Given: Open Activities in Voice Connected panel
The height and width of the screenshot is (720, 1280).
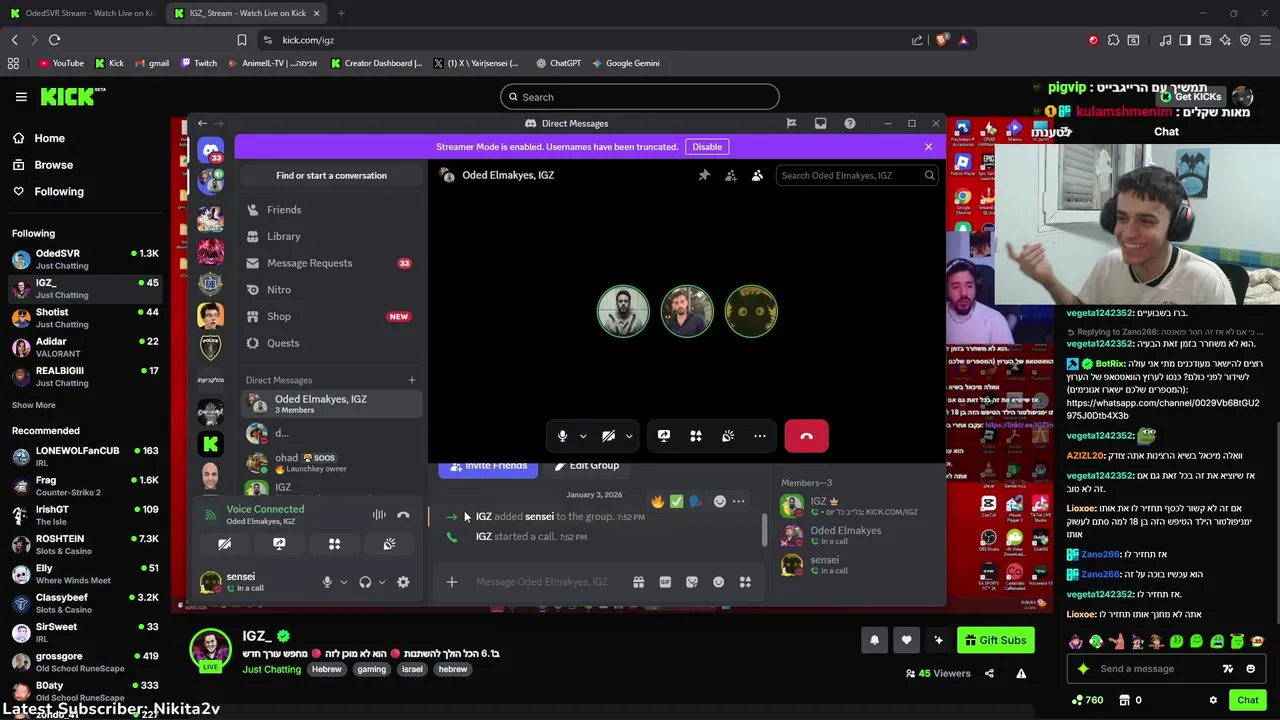Looking at the screenshot, I should click(x=334, y=544).
